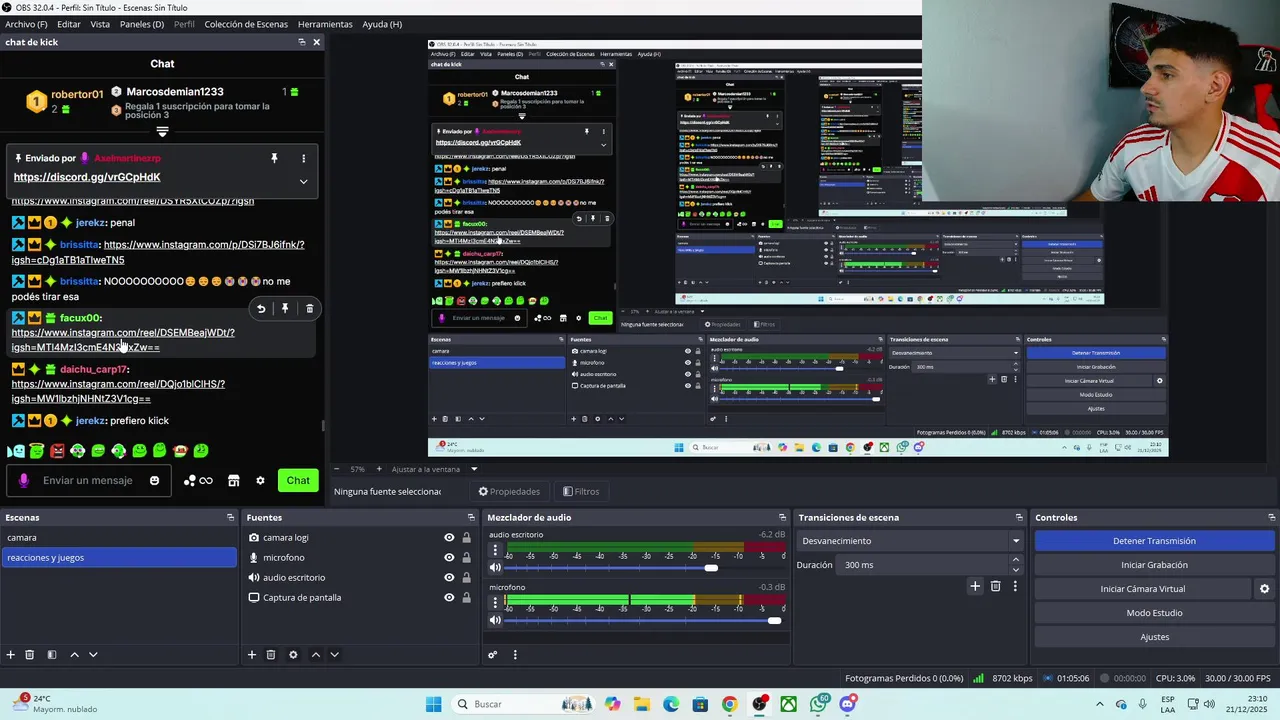Move selected scene up
Viewport: 1280px width, 720px height.
(74, 655)
